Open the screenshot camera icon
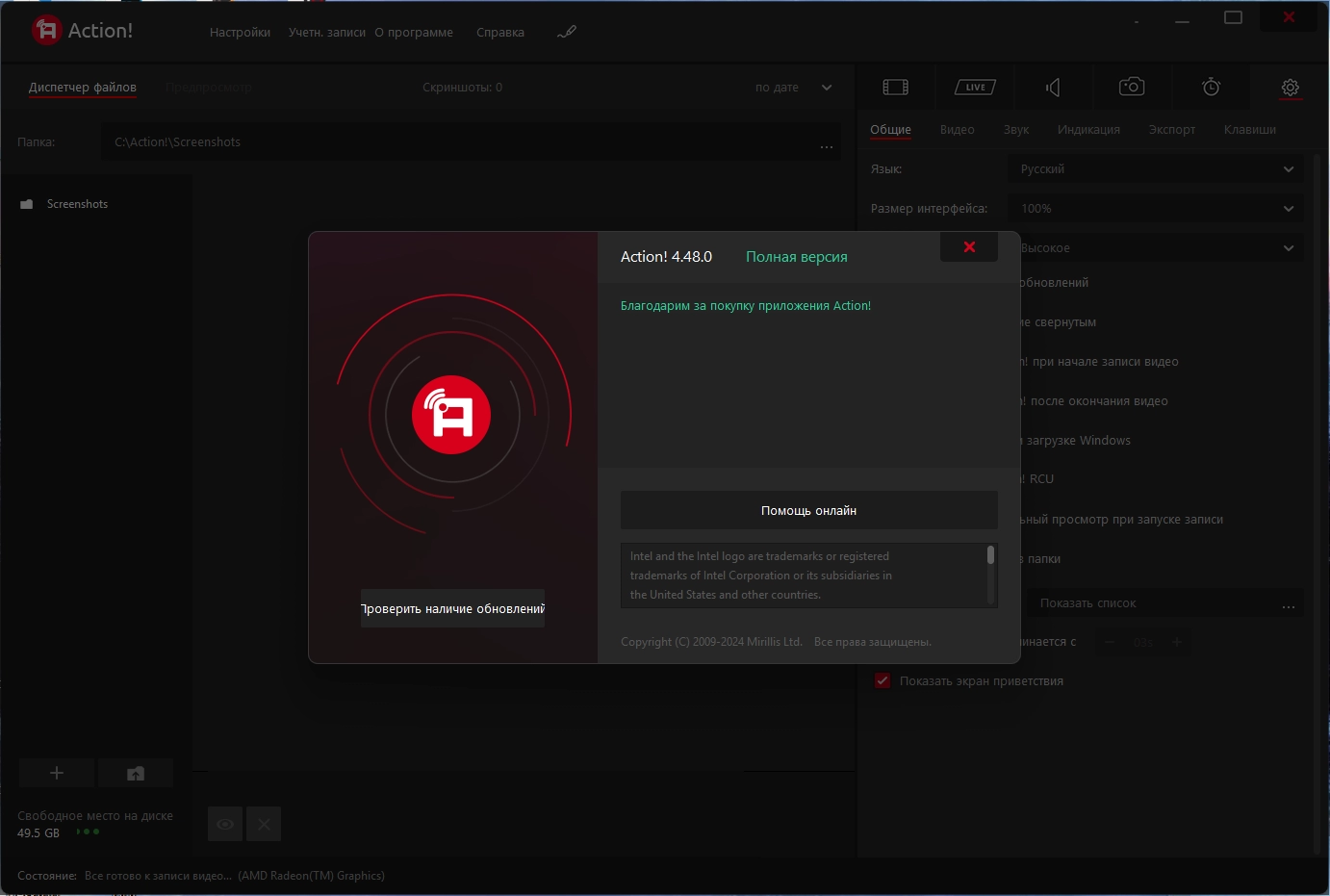Image resolution: width=1330 pixels, height=896 pixels. point(1132,88)
